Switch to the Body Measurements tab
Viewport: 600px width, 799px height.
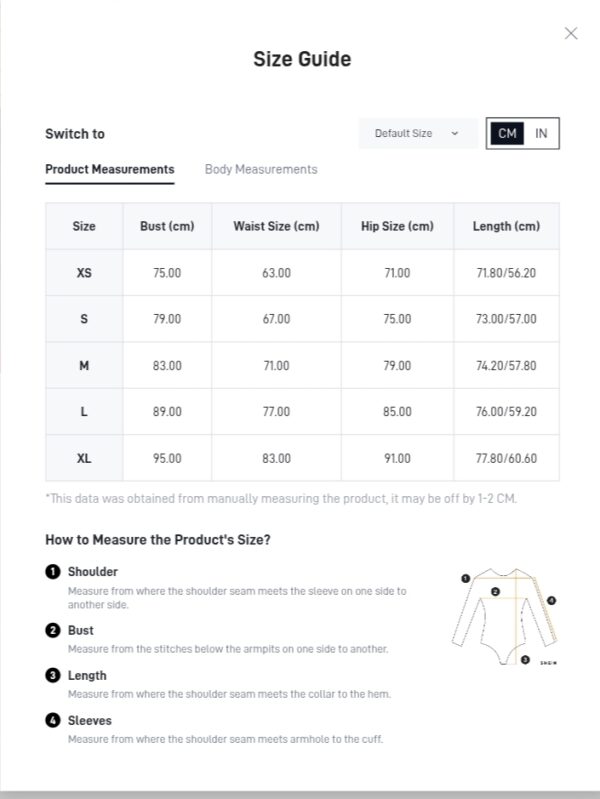(x=261, y=170)
